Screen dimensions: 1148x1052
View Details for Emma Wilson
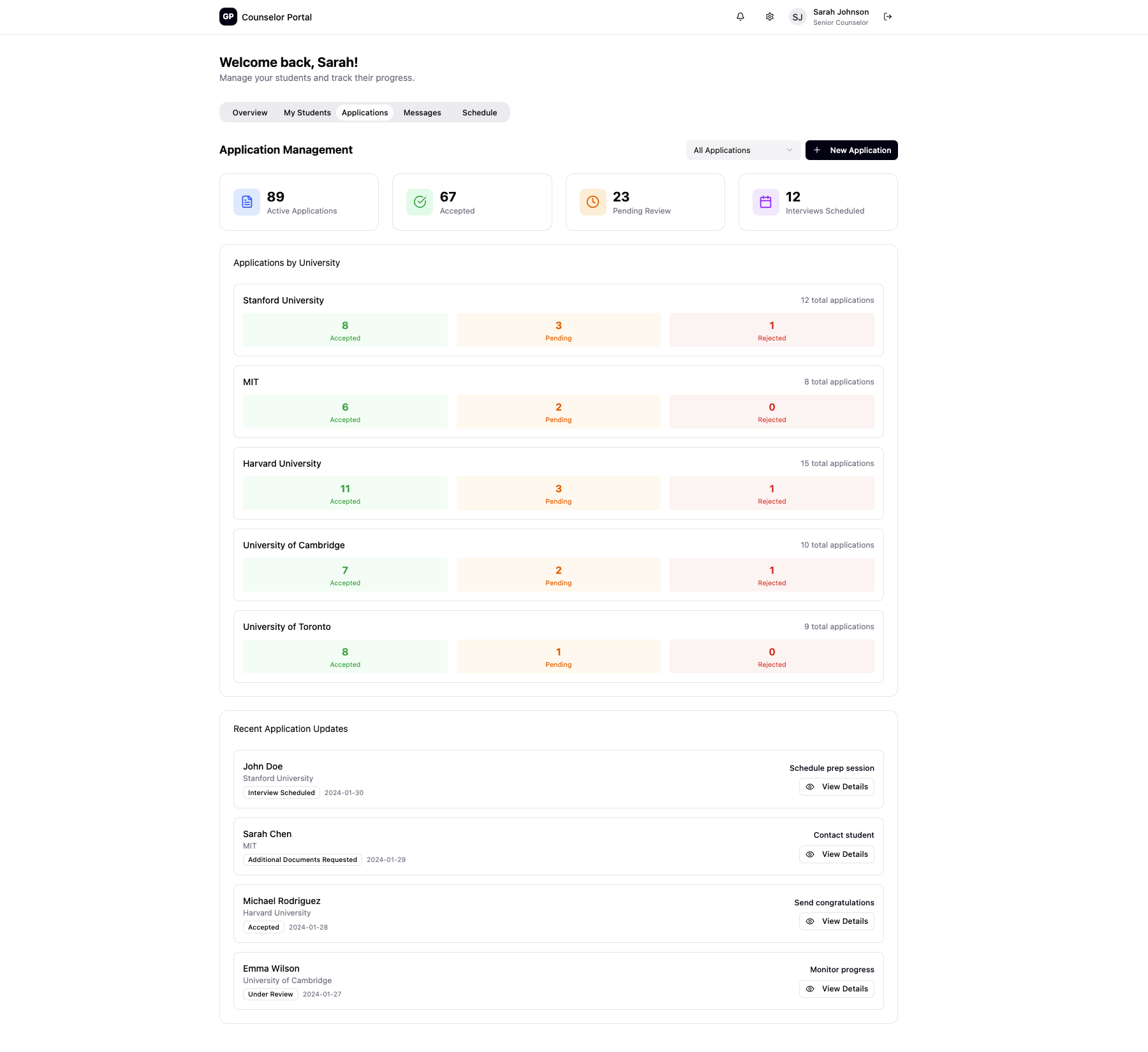point(836,989)
